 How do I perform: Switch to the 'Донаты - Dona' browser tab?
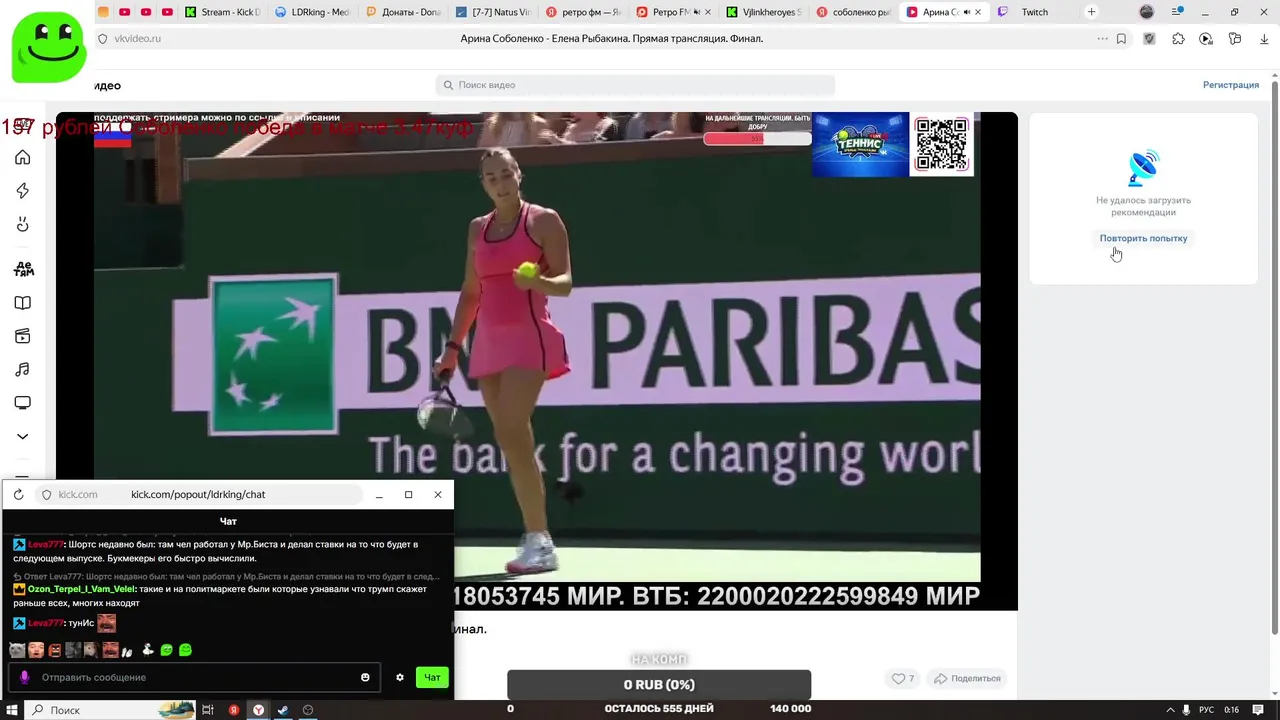pos(402,12)
